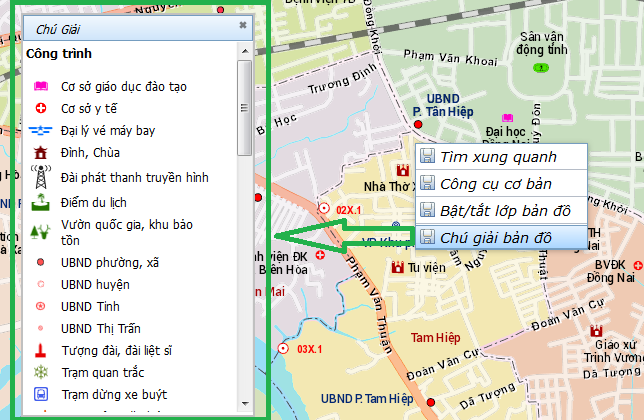Click the Đình, Chùa legend label
Viewport: 644px width, 420px height.
[x=90, y=152]
